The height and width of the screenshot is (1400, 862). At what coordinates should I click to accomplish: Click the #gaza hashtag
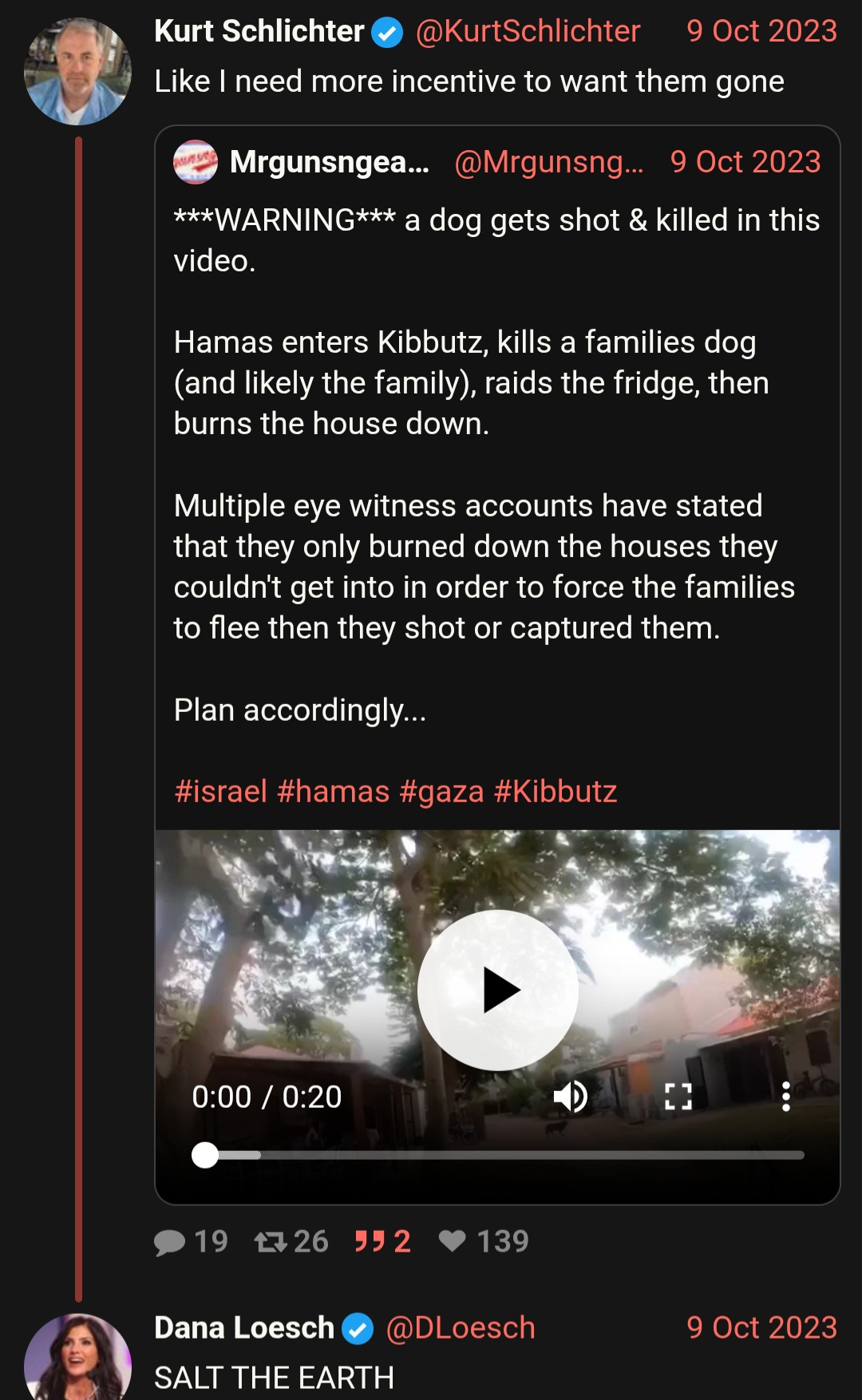coord(441,792)
